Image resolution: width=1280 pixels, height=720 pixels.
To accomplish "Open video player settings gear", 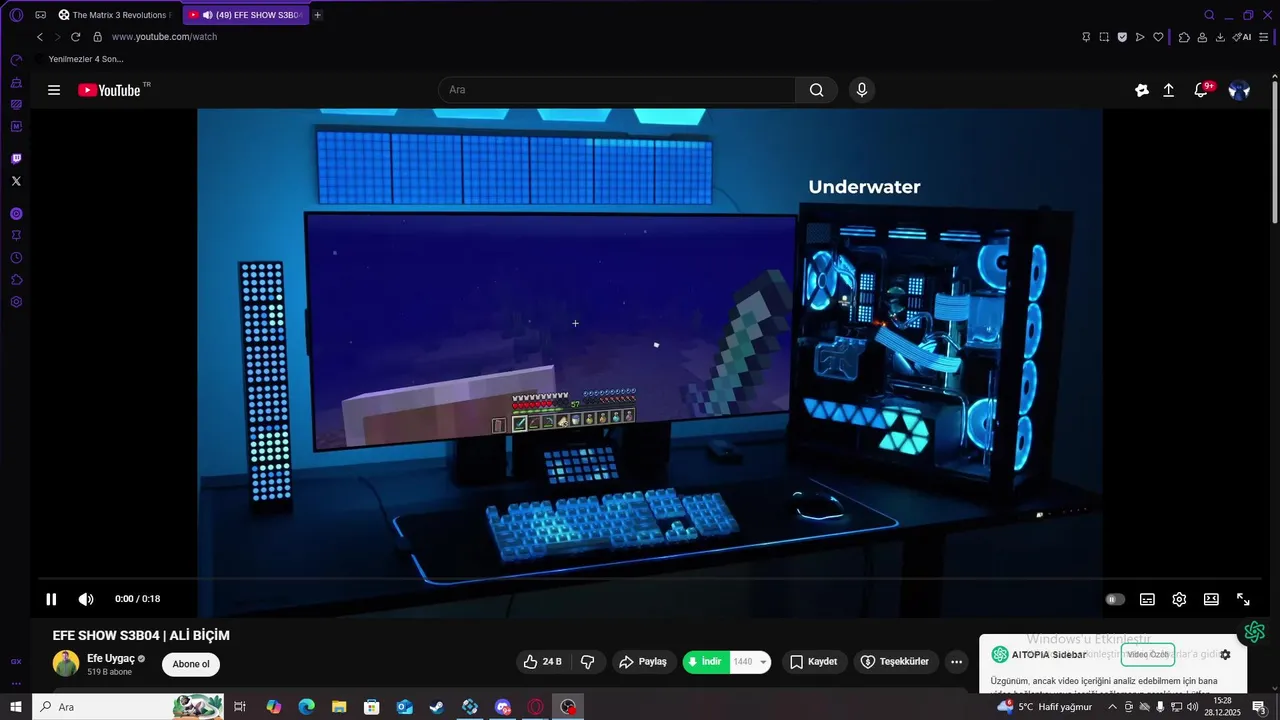I will coord(1179,599).
